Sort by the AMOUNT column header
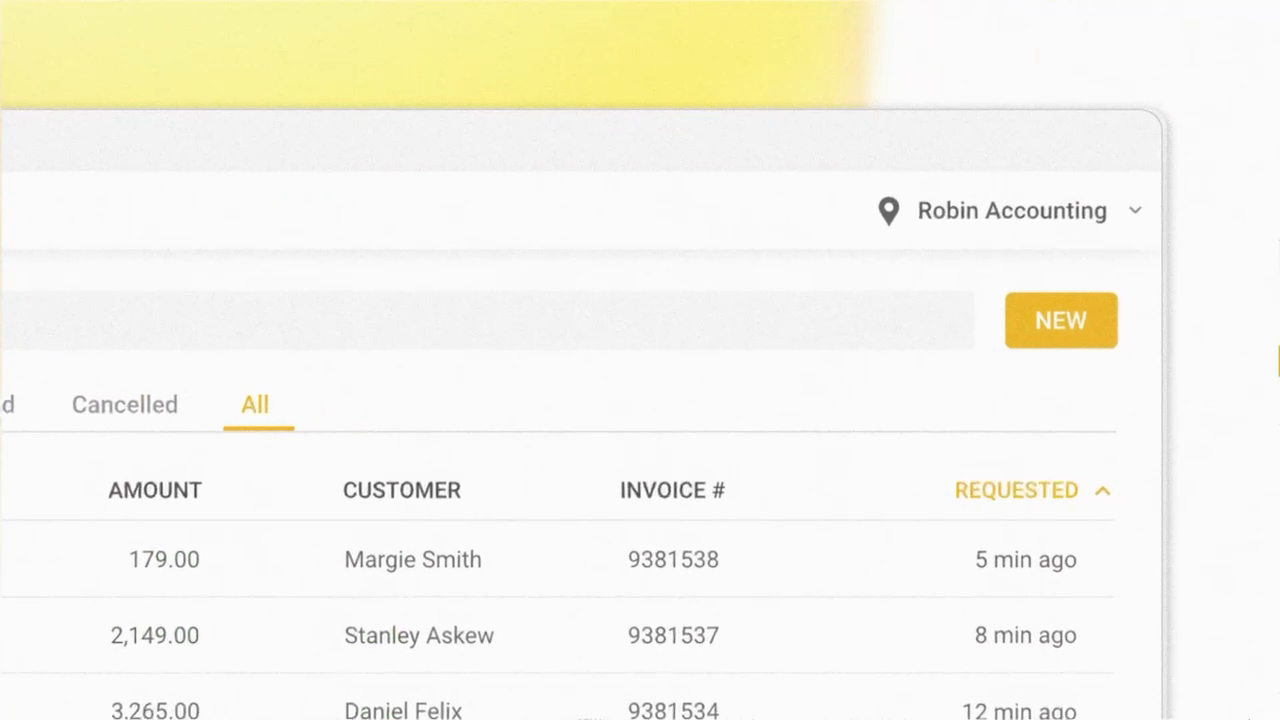The height and width of the screenshot is (720, 1280). click(155, 490)
